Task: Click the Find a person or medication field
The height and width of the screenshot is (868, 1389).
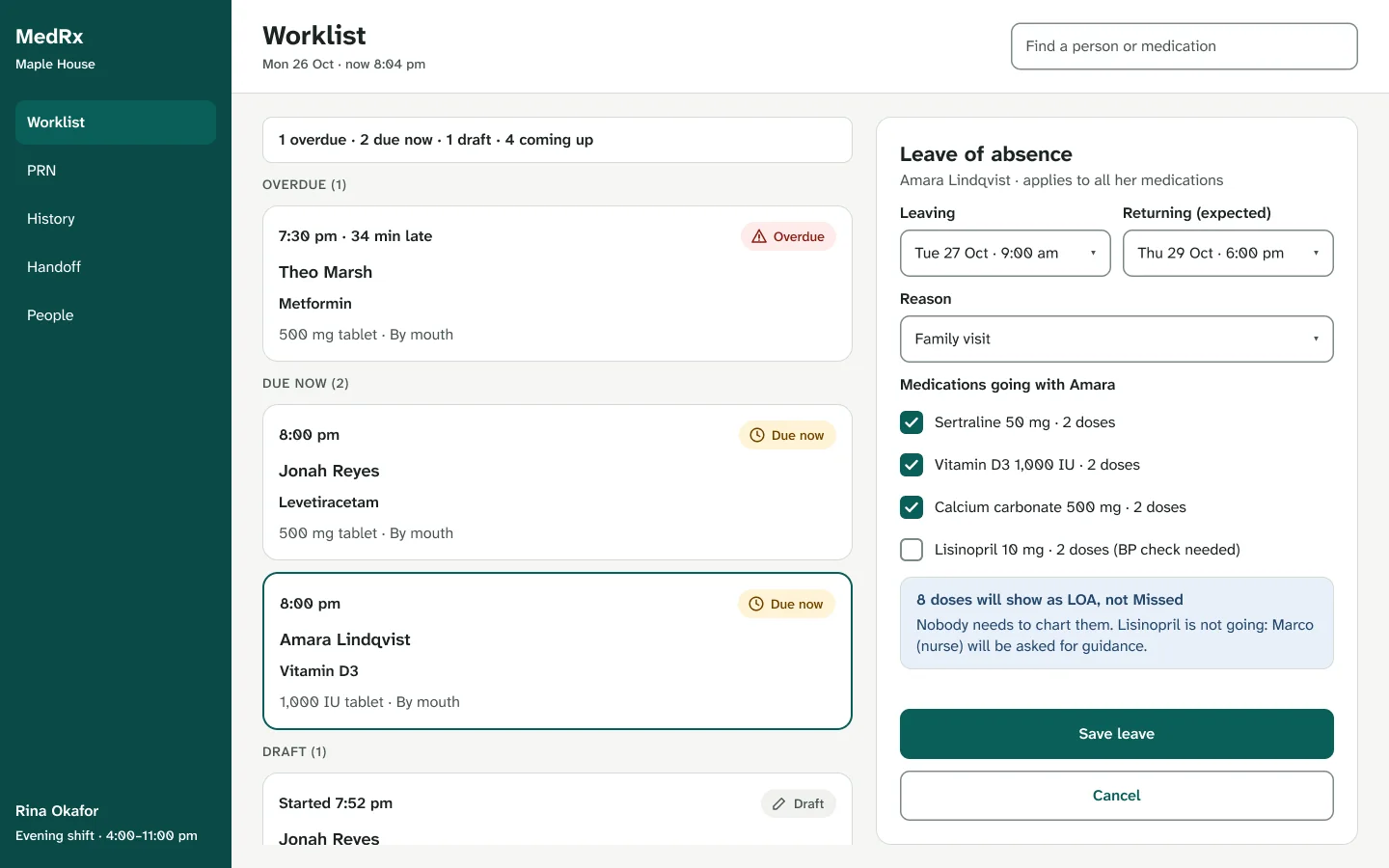Action: click(x=1185, y=46)
